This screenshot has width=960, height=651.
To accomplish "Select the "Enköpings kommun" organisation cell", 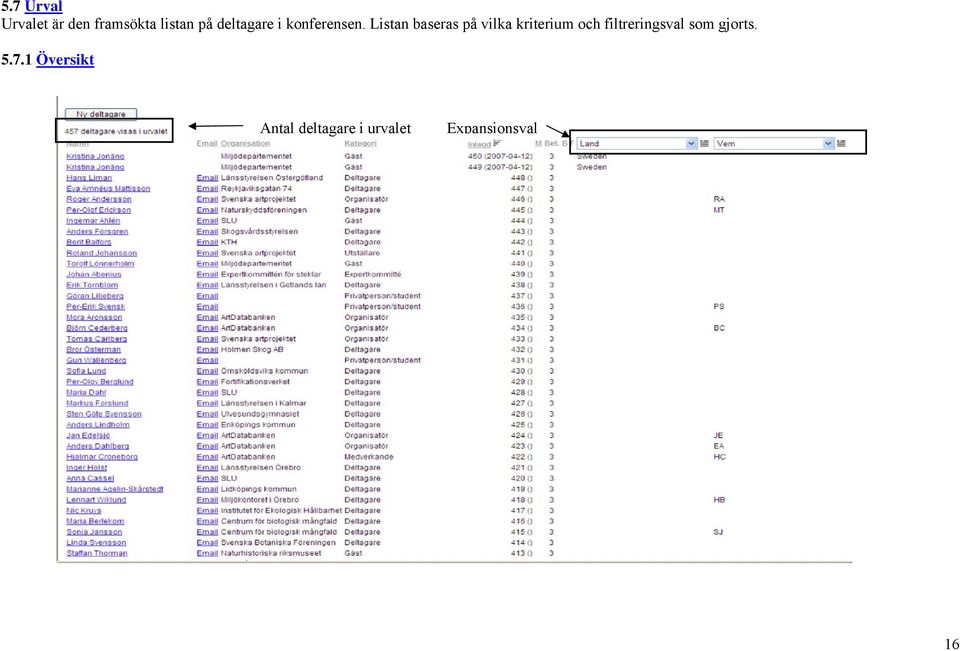I will (258, 424).
